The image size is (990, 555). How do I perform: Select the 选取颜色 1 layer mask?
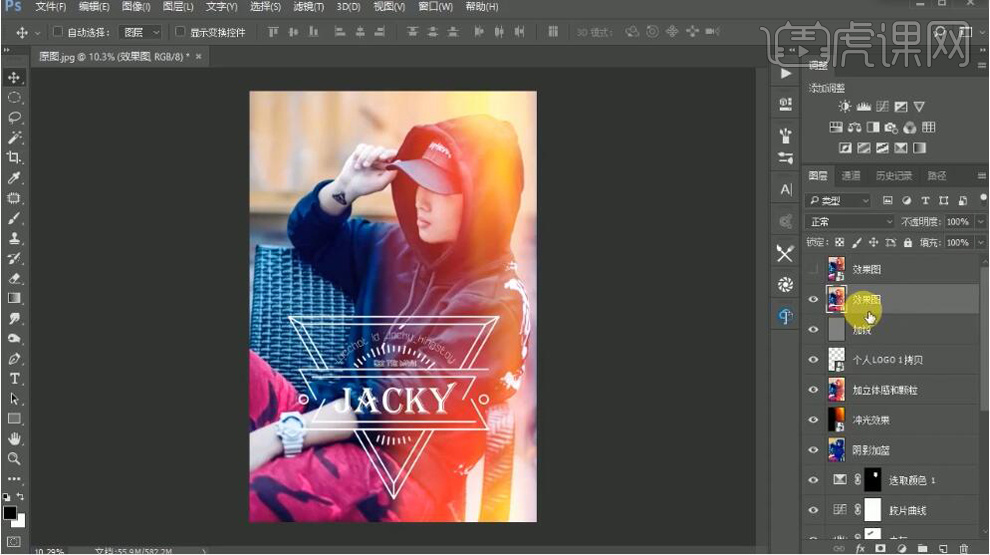point(872,480)
